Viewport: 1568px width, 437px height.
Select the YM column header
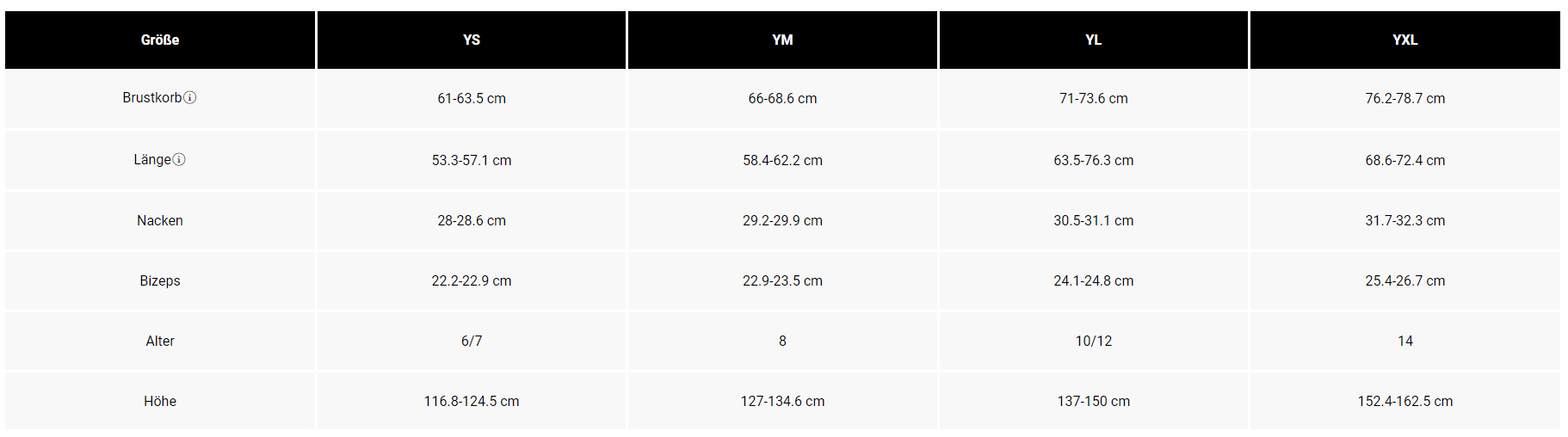(782, 40)
